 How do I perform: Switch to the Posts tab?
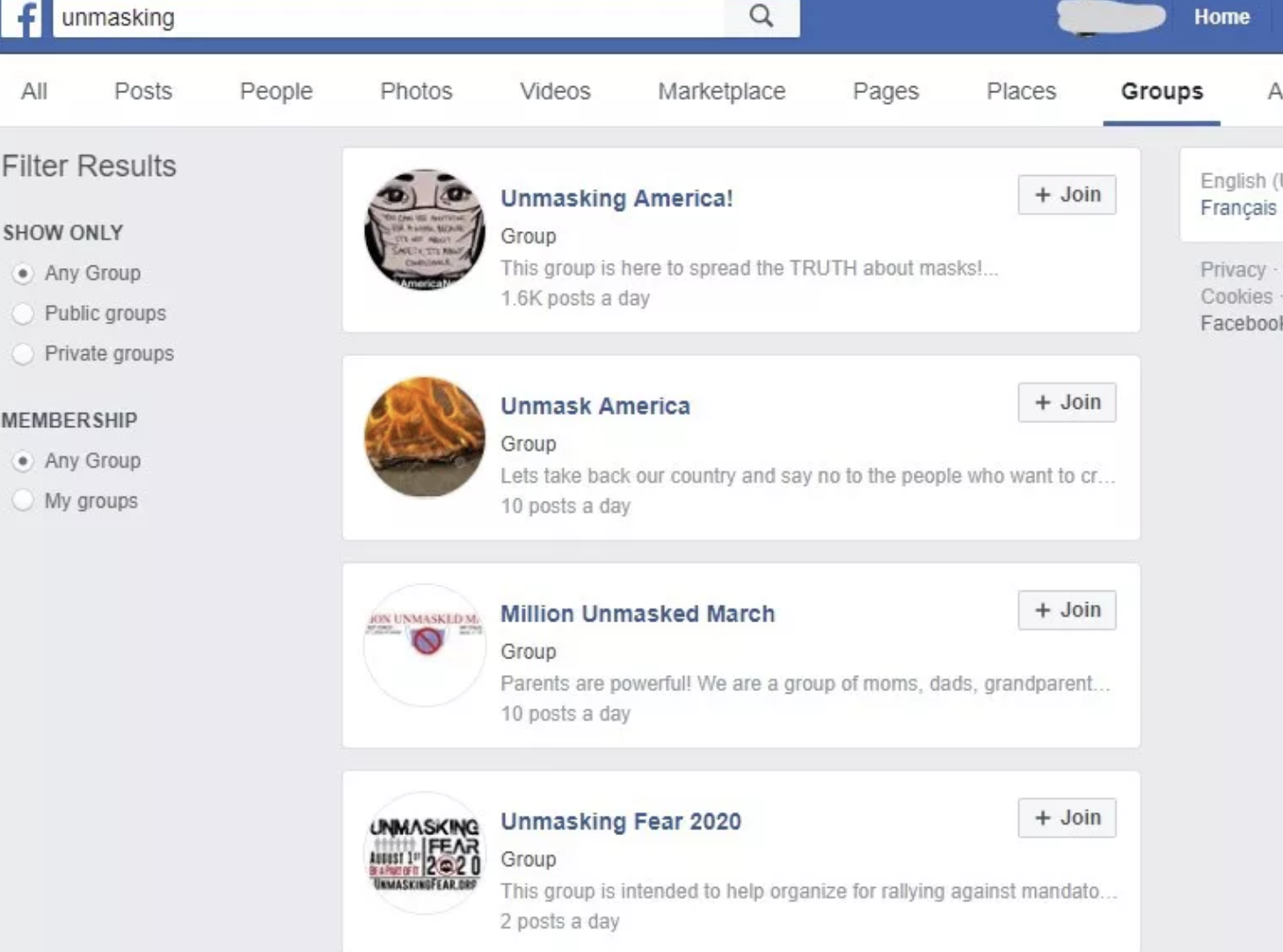(x=143, y=91)
